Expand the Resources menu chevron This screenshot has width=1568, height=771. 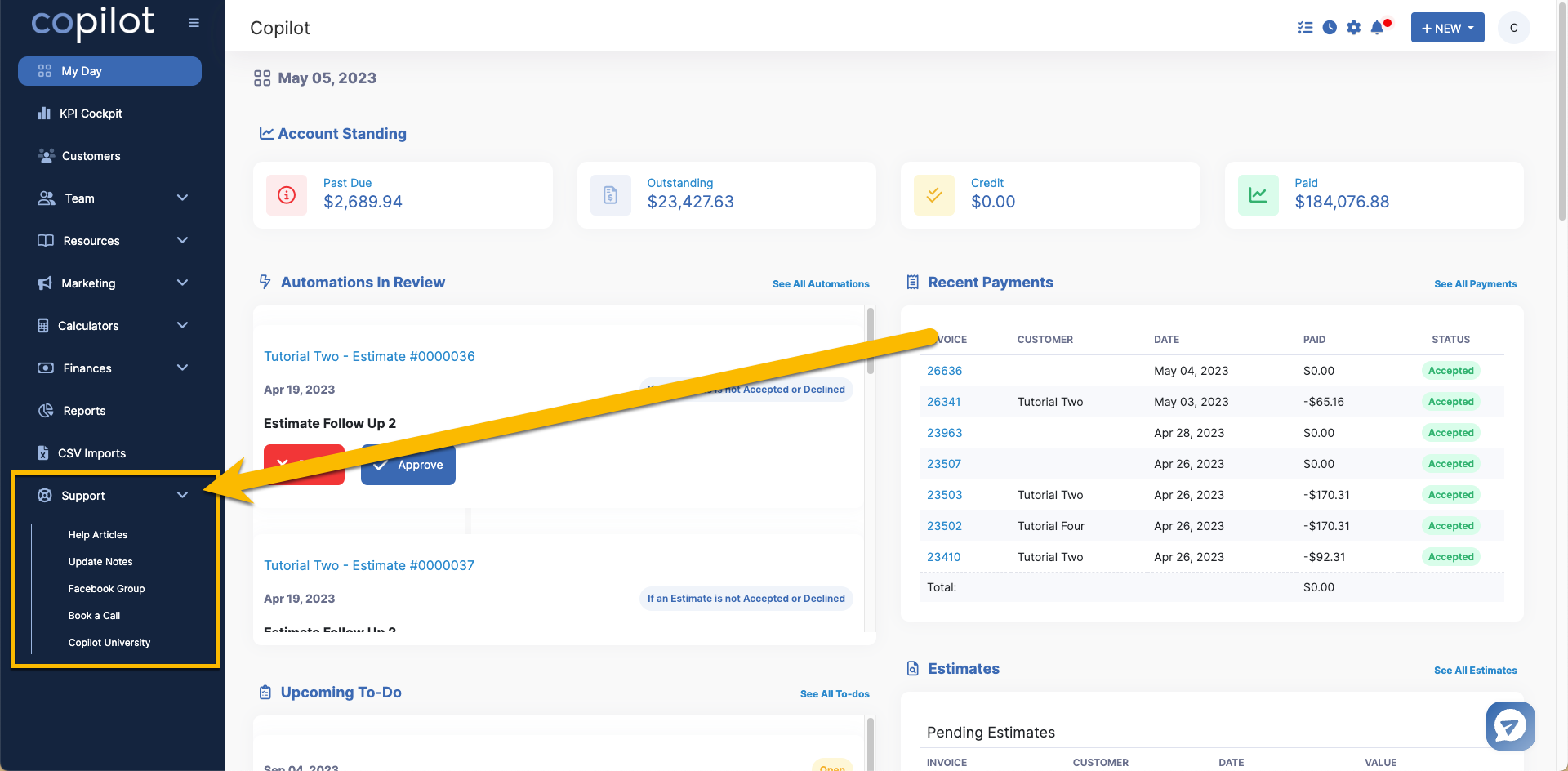tap(182, 241)
